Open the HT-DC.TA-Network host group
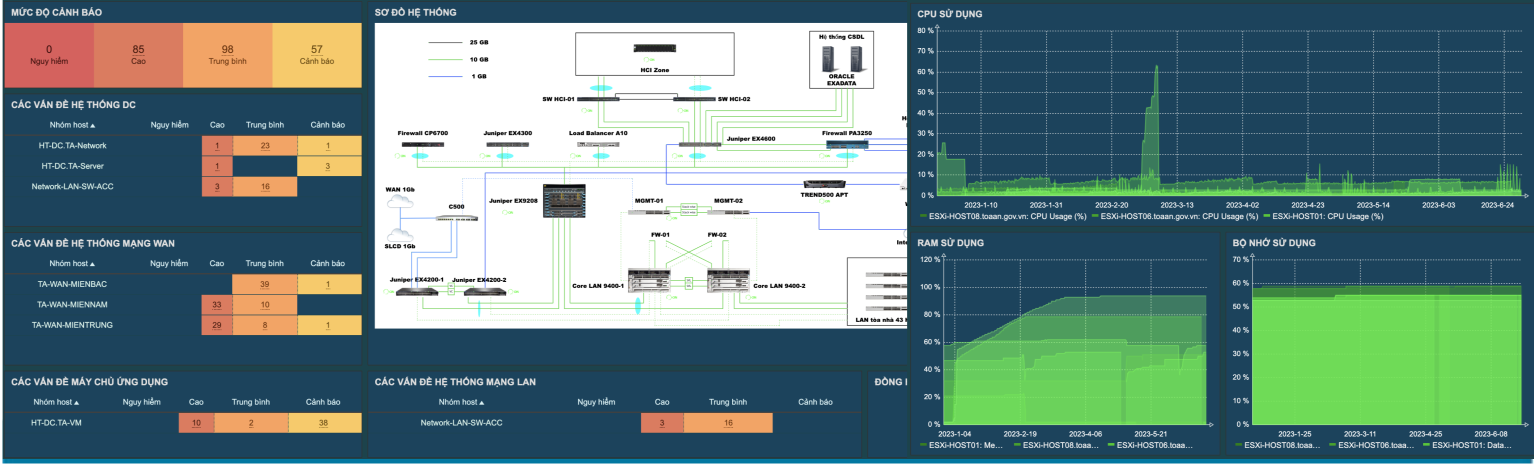This screenshot has height=464, width=1534. (72, 145)
